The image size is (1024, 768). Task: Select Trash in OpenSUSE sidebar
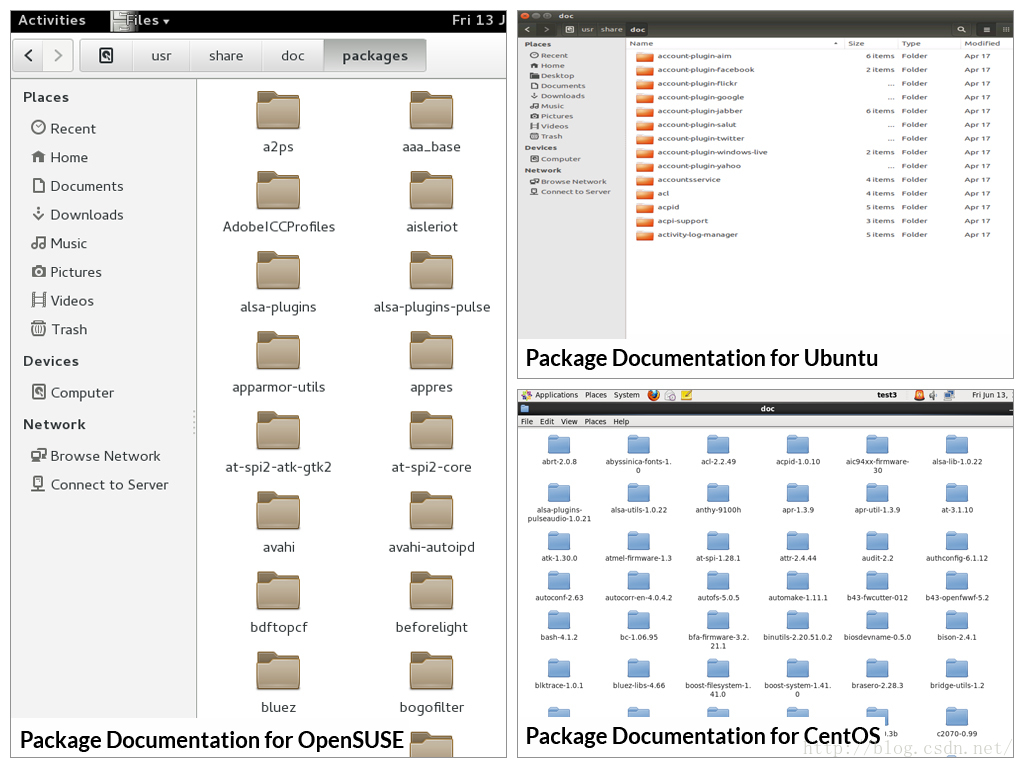click(59, 329)
